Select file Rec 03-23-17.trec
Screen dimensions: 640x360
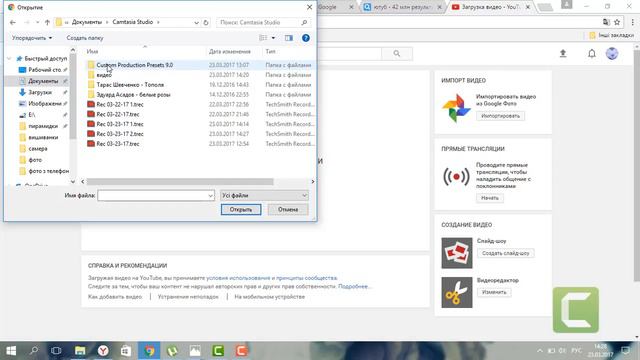point(118,144)
